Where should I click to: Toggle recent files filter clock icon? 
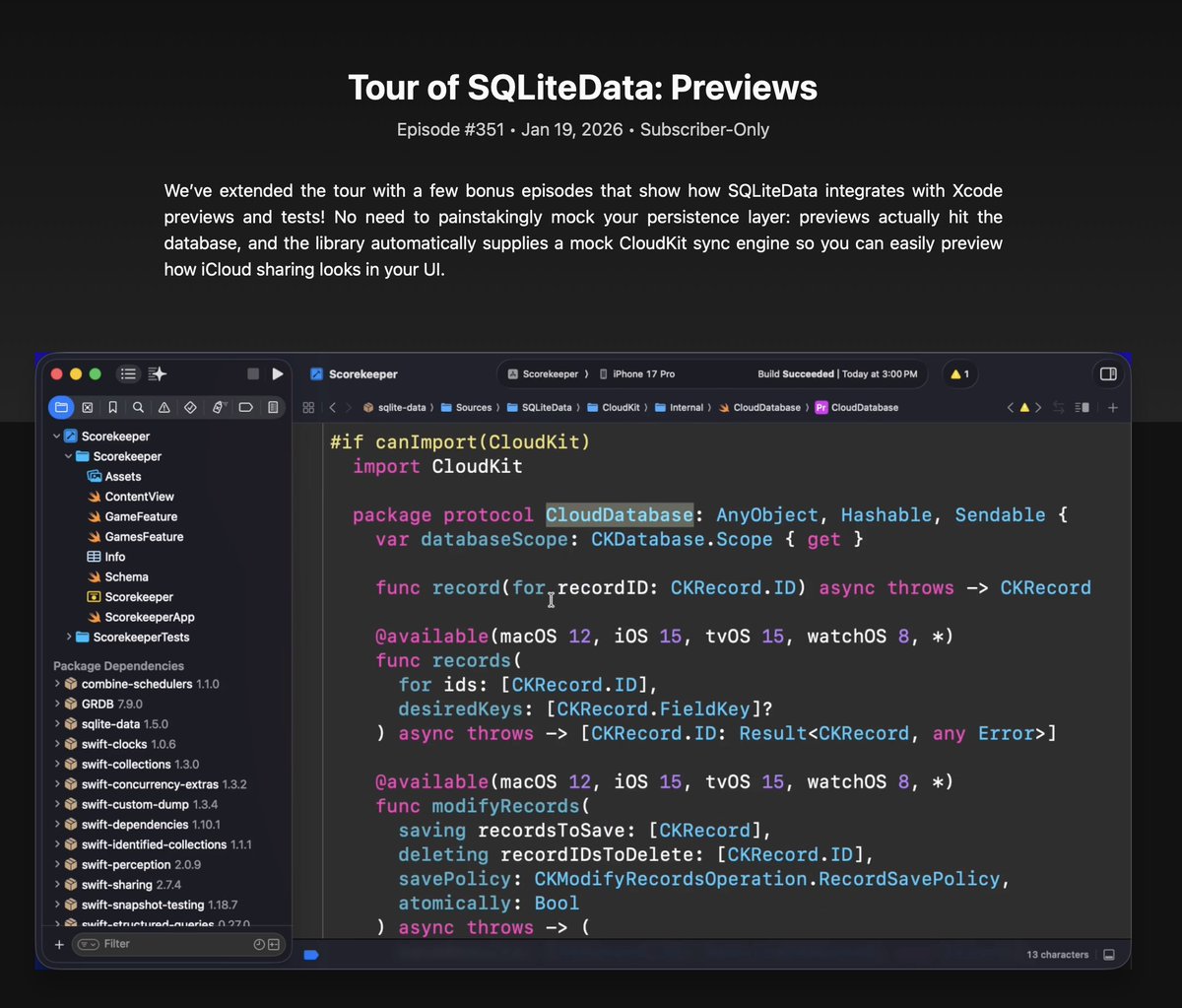click(x=259, y=944)
